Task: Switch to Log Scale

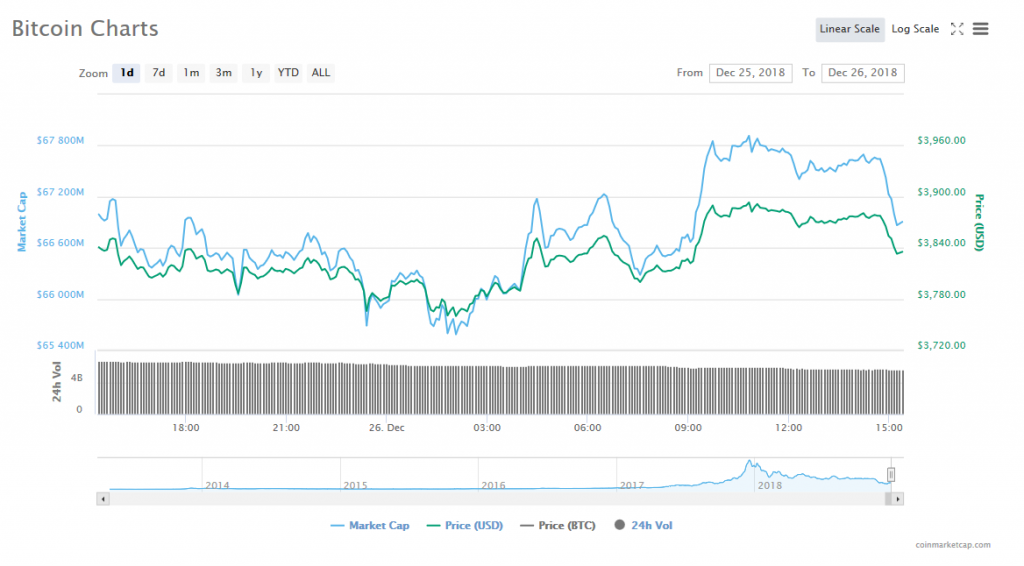Action: click(915, 29)
